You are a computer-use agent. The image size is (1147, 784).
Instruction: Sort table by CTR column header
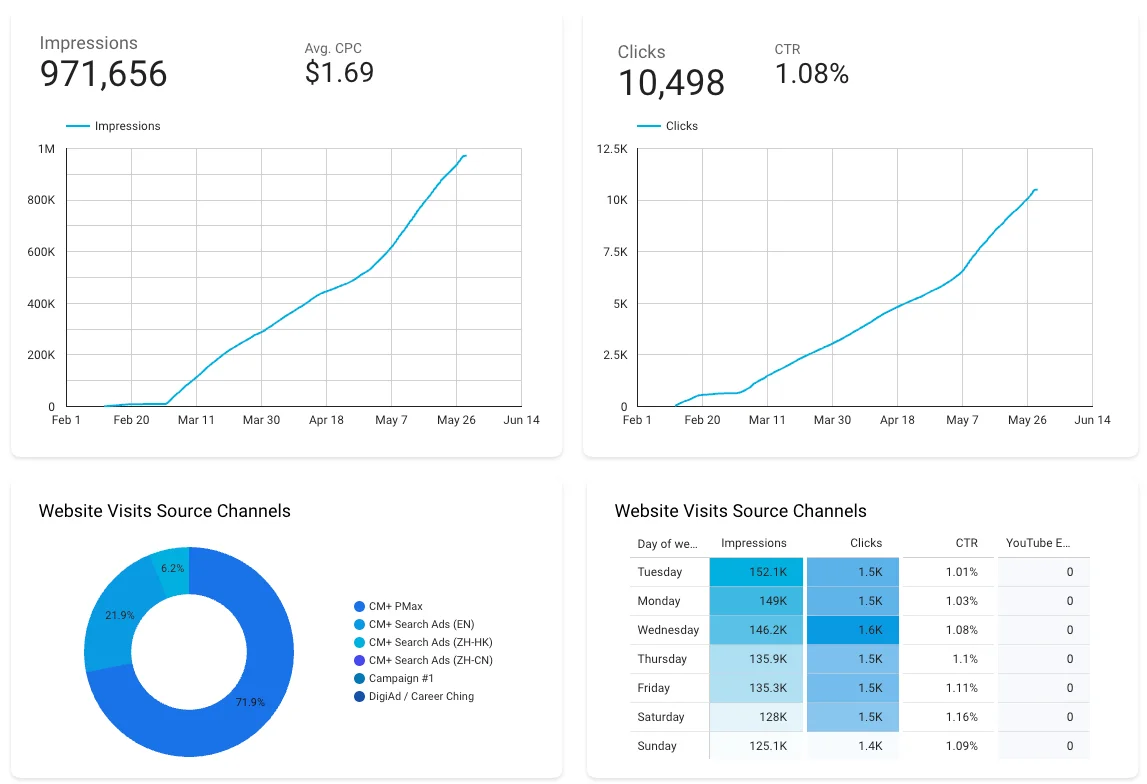pos(966,544)
